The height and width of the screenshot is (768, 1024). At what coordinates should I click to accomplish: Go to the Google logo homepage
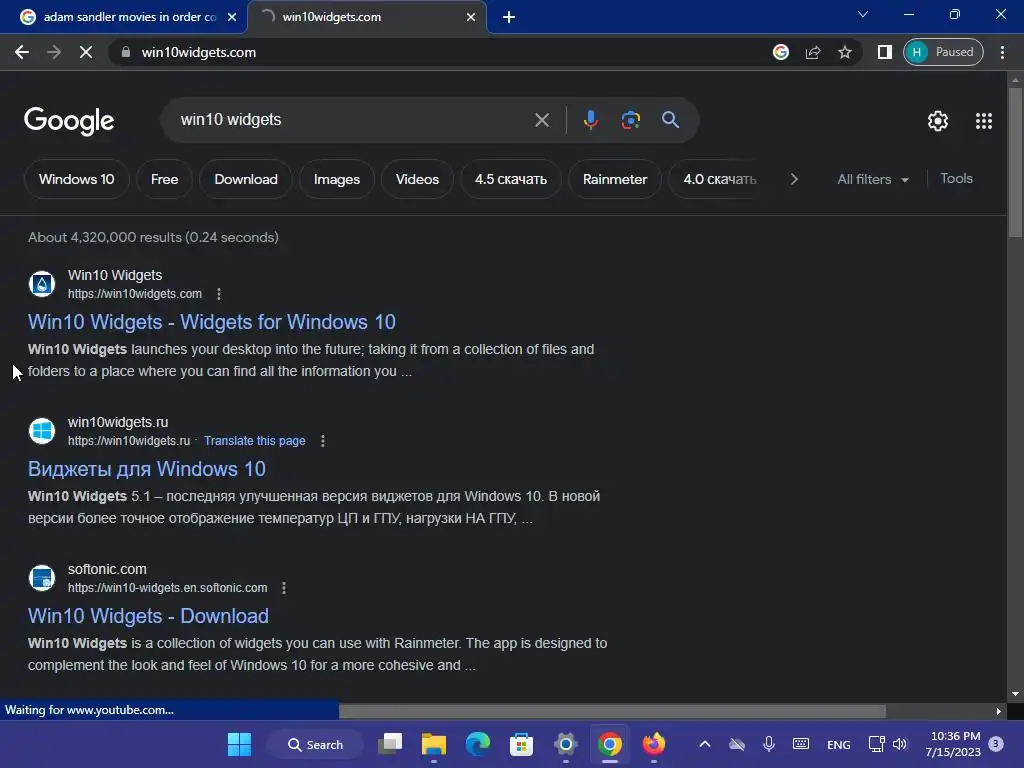[69, 121]
